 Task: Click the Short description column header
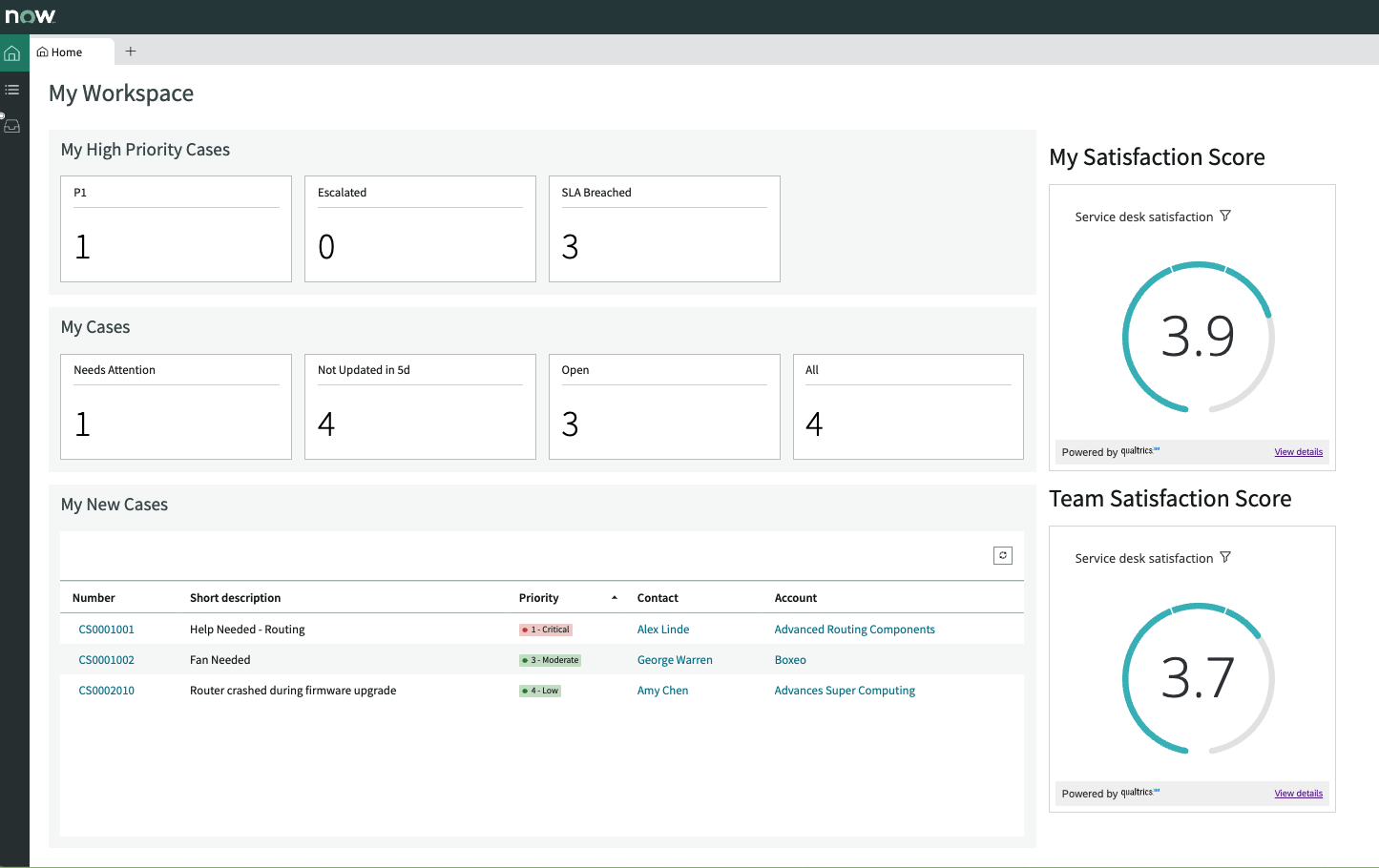tap(233, 597)
